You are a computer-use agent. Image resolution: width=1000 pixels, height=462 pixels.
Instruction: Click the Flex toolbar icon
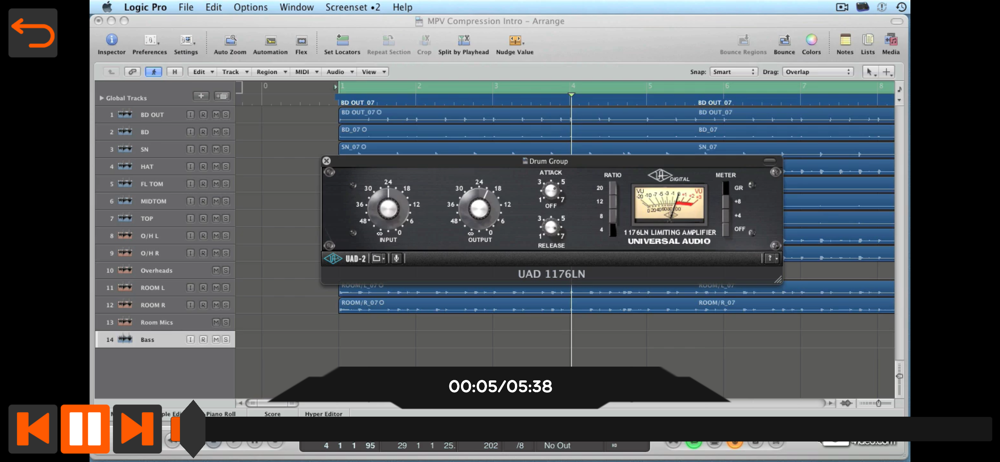coord(301,44)
